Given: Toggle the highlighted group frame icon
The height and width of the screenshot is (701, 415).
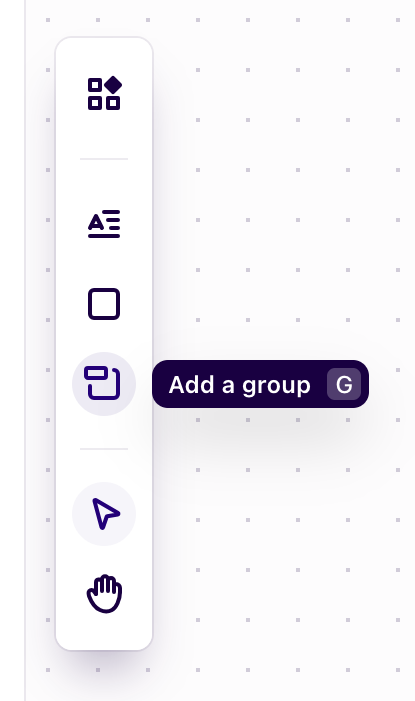Looking at the screenshot, I should pos(102,383).
